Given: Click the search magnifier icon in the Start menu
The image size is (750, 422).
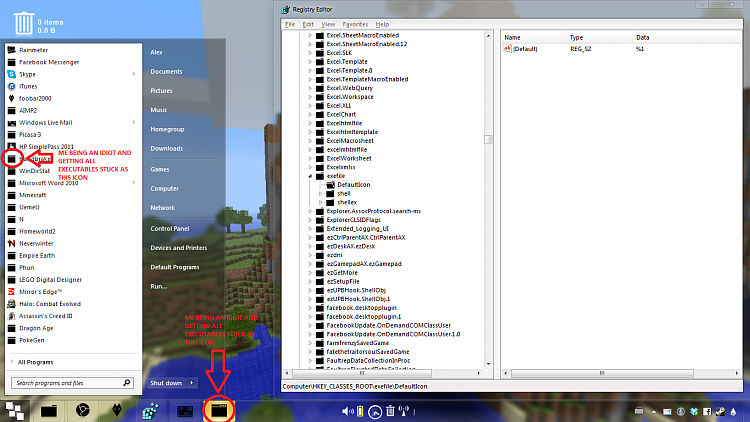Looking at the screenshot, I should pyautogui.click(x=127, y=383).
